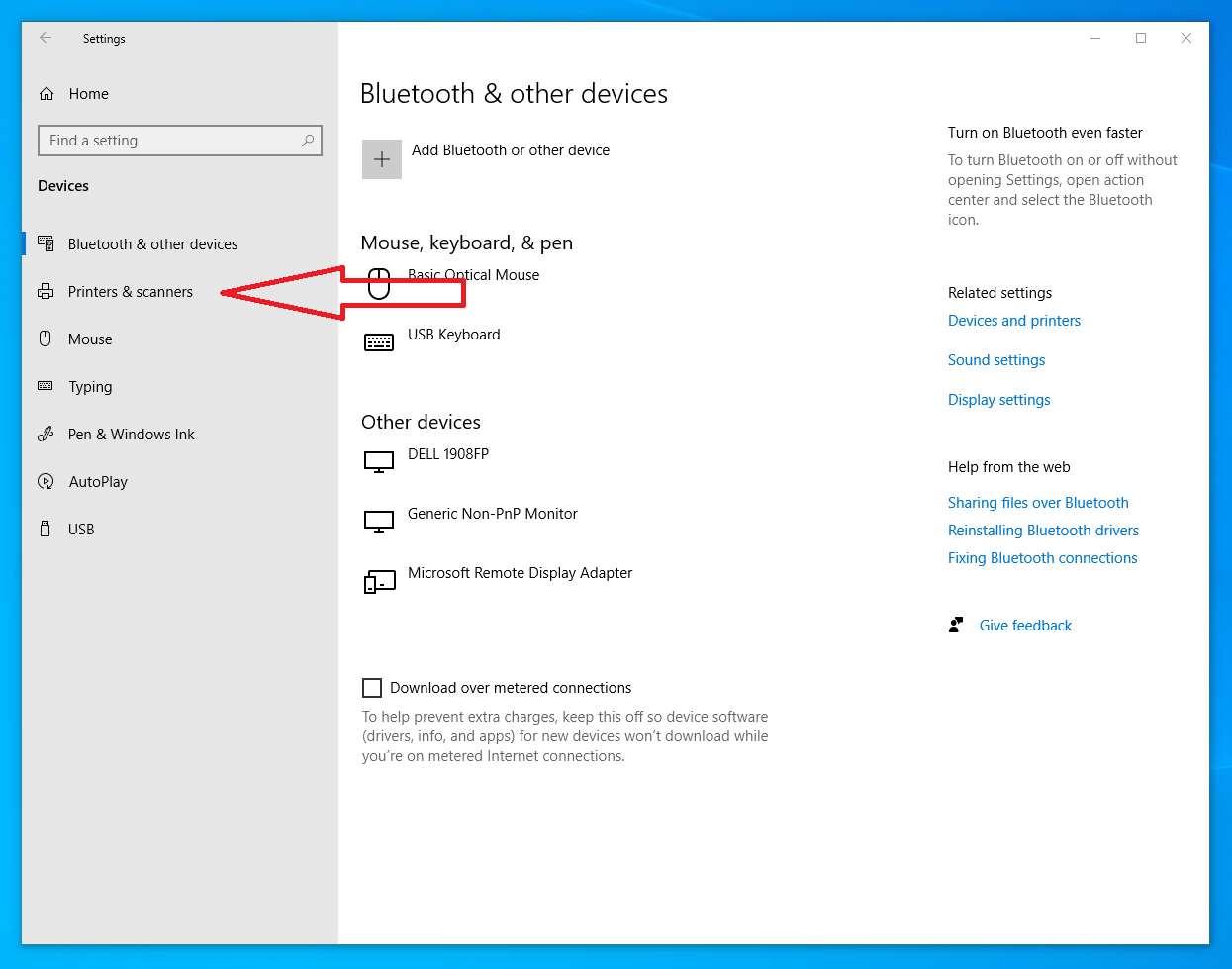The height and width of the screenshot is (969, 1232).
Task: Open Pen & Windows Ink settings
Action: coord(131,435)
